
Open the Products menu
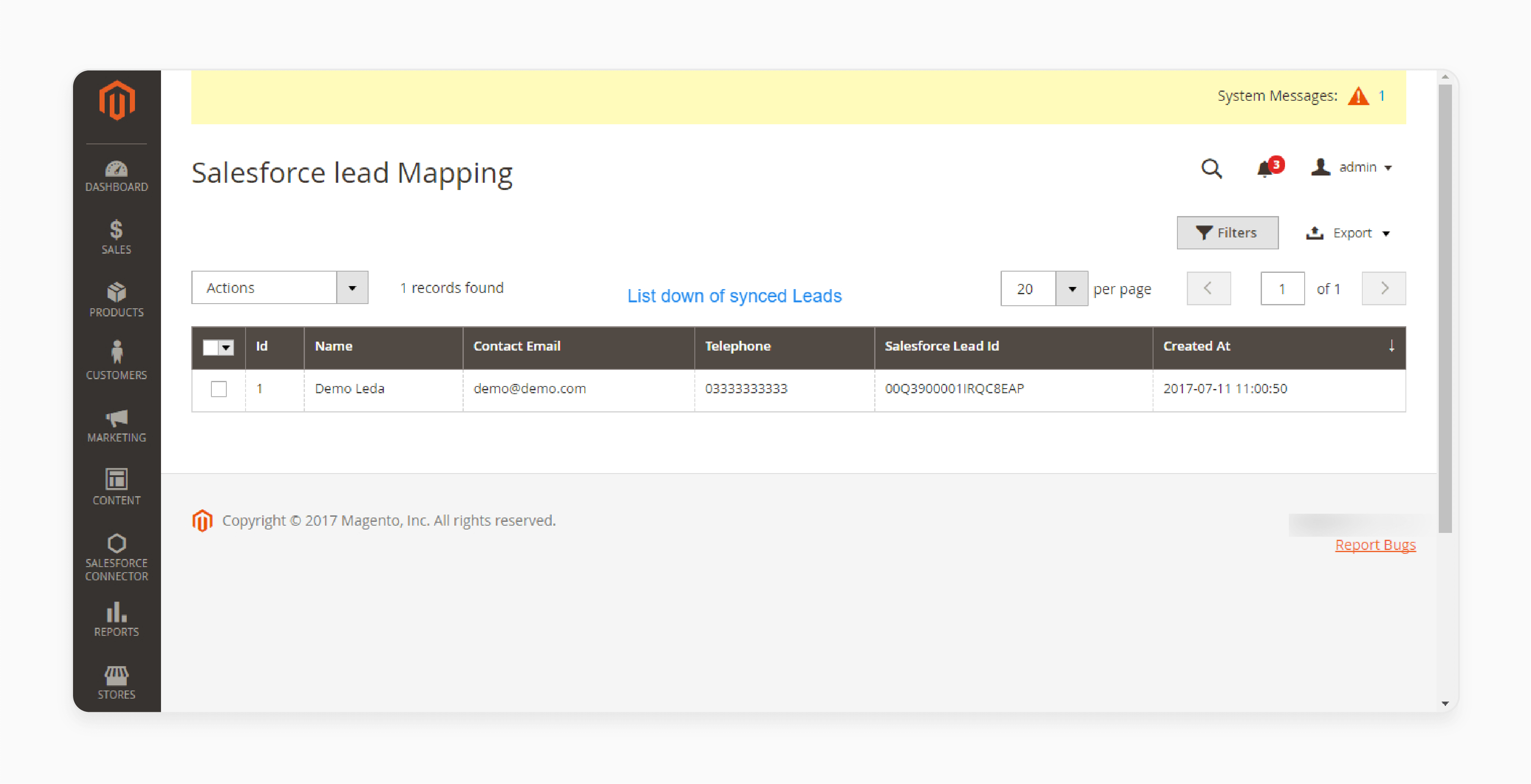click(117, 300)
